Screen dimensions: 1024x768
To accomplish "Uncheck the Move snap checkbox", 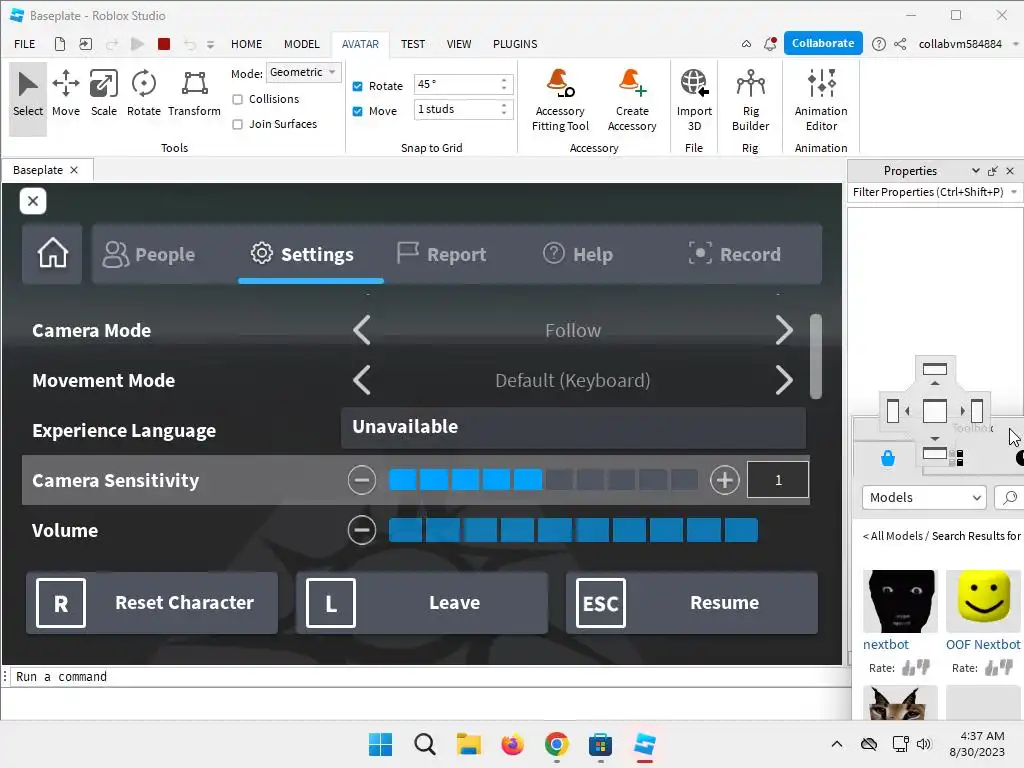I will tap(357, 111).
